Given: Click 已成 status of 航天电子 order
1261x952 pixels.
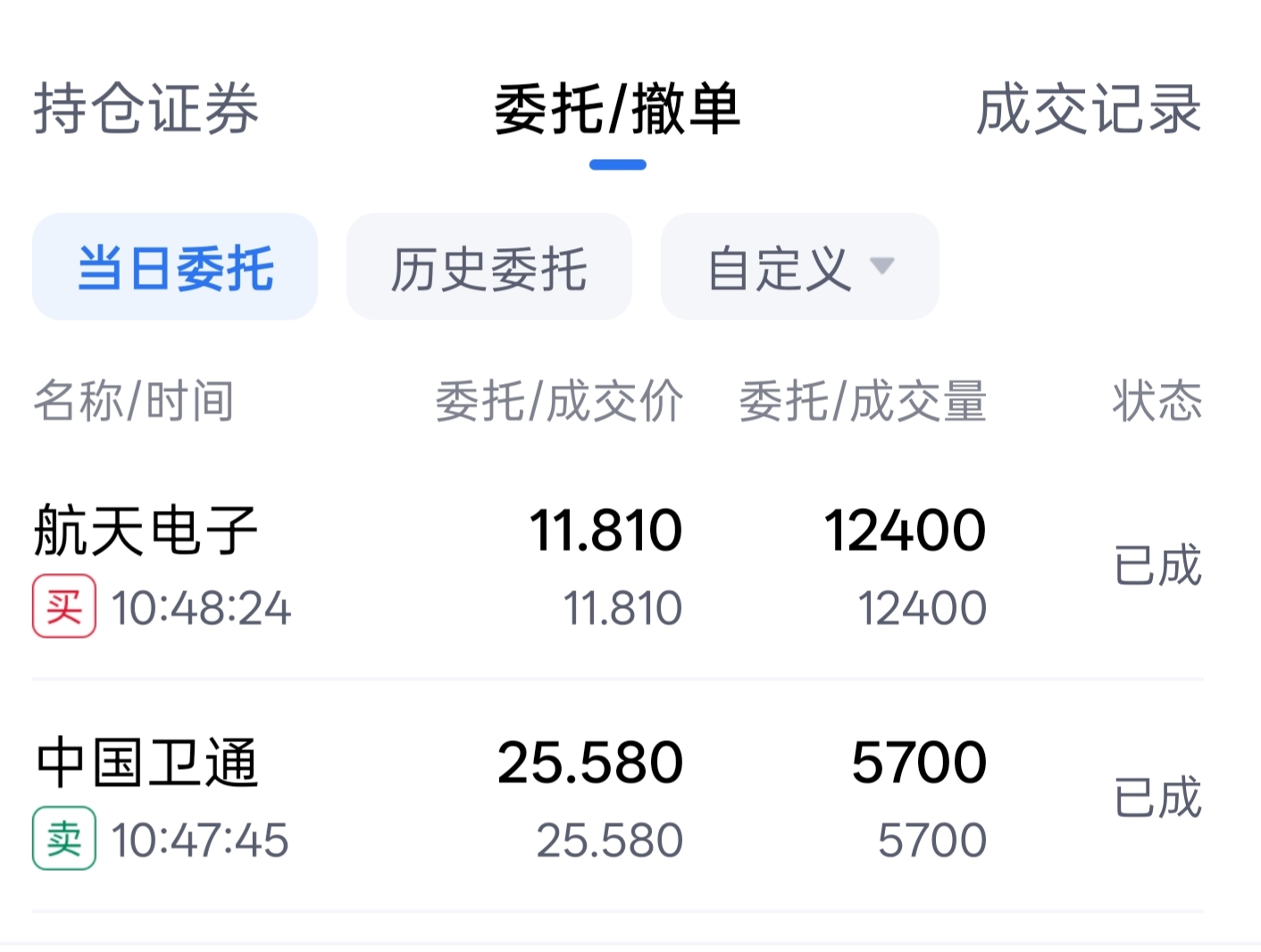Looking at the screenshot, I should pos(1157,565).
